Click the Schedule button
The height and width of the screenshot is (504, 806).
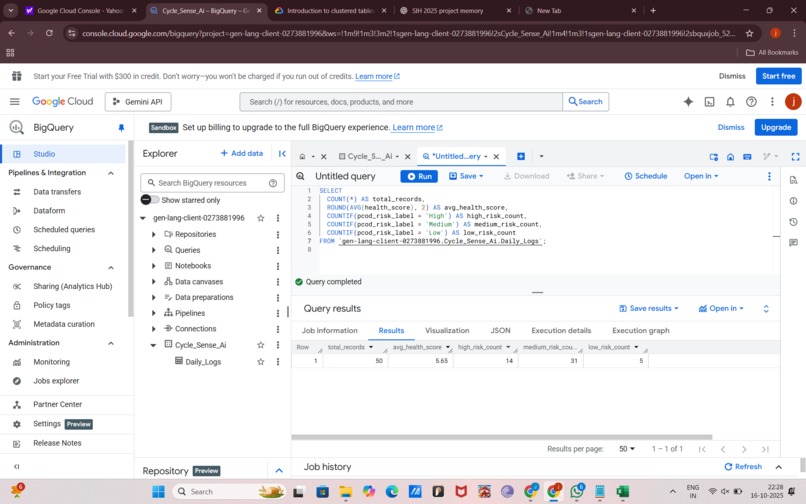[646, 176]
